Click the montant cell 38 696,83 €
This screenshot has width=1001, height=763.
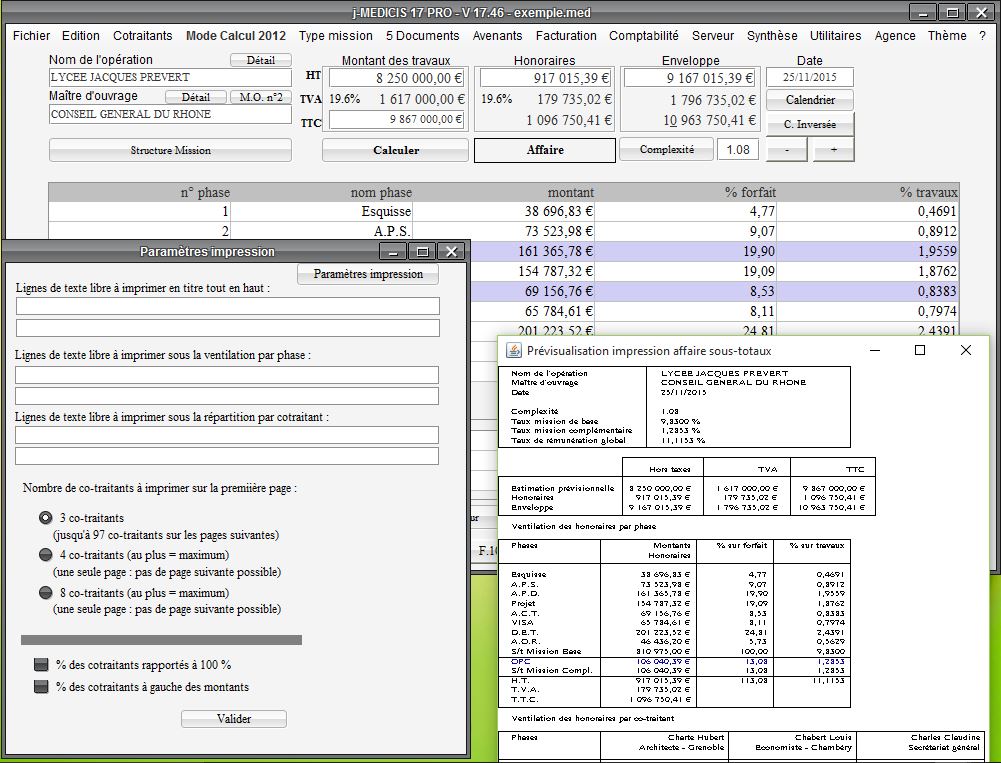pos(504,211)
